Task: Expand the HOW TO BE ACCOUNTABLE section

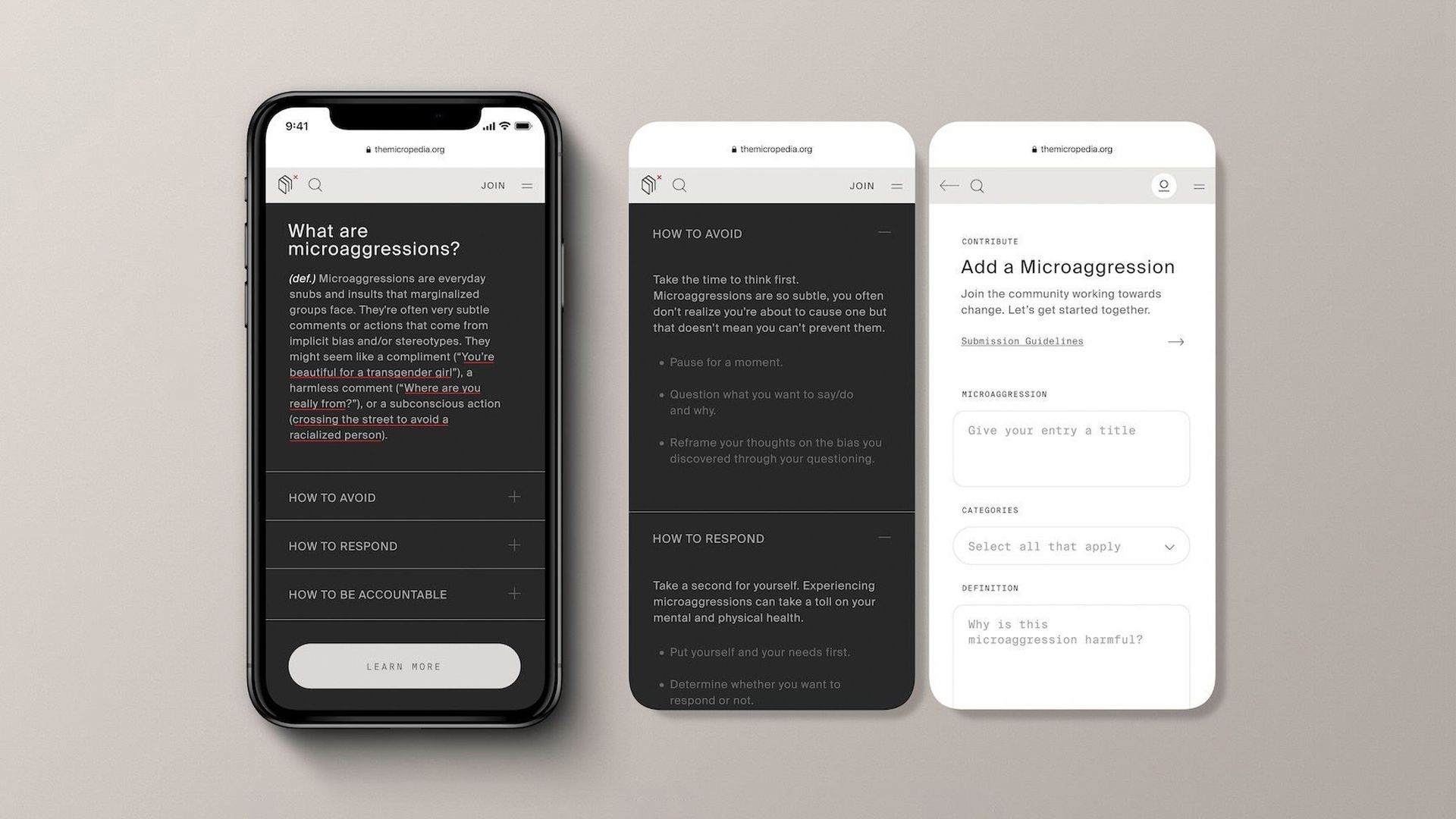Action: [515, 593]
